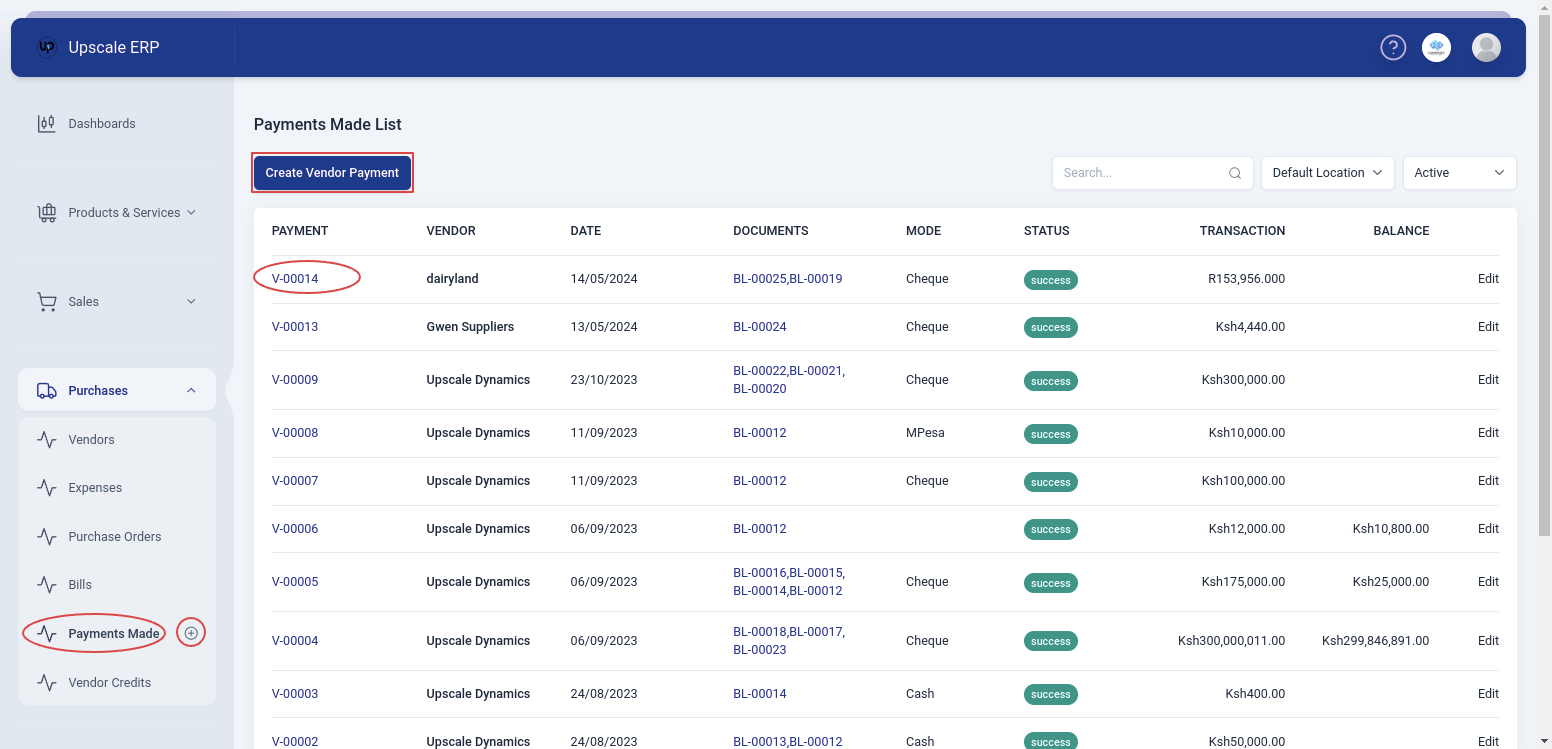Go to Vendors in sidebar
The width and height of the screenshot is (1552, 749).
point(91,440)
